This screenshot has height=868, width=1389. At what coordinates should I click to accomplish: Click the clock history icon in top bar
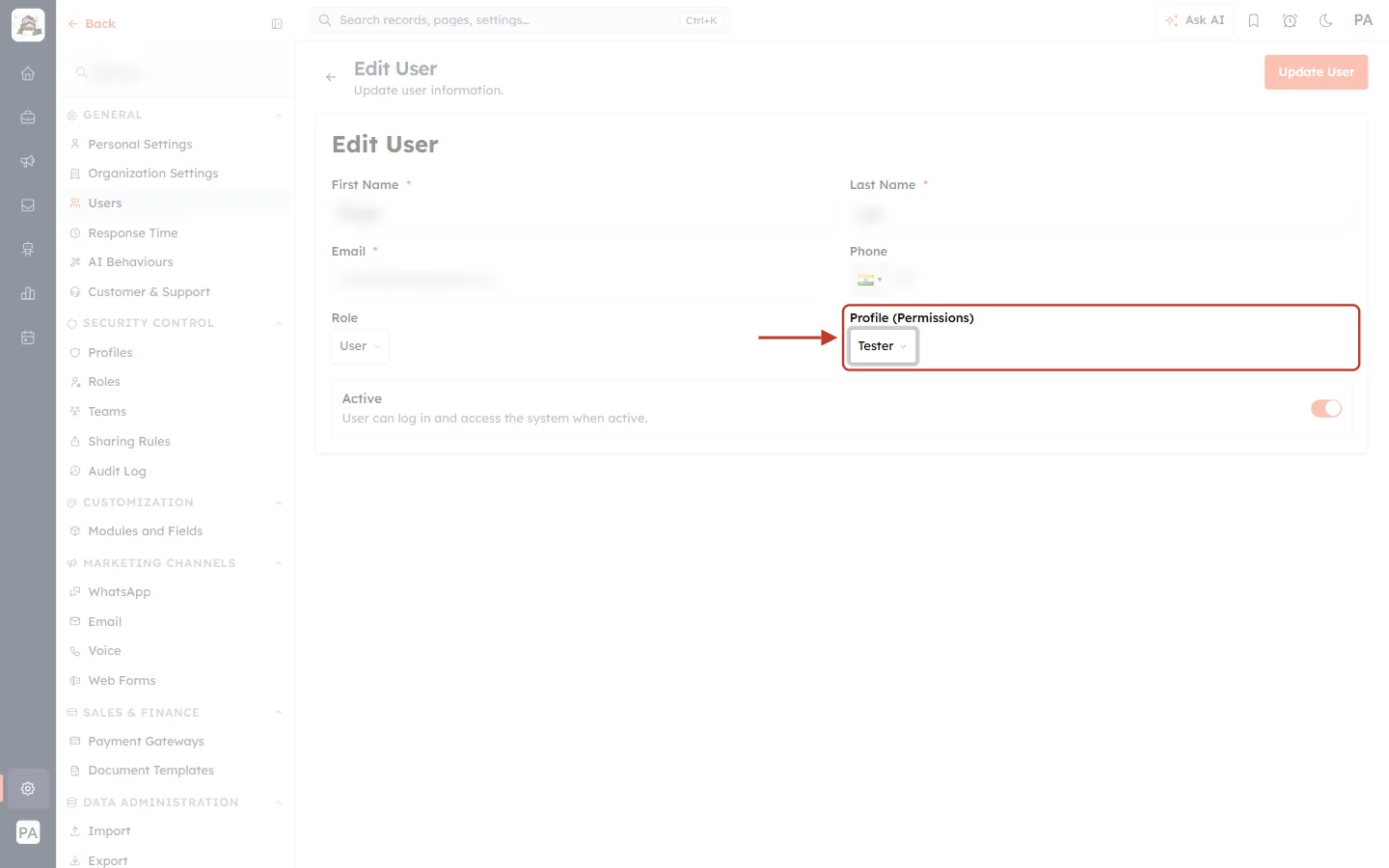pyautogui.click(x=1290, y=20)
